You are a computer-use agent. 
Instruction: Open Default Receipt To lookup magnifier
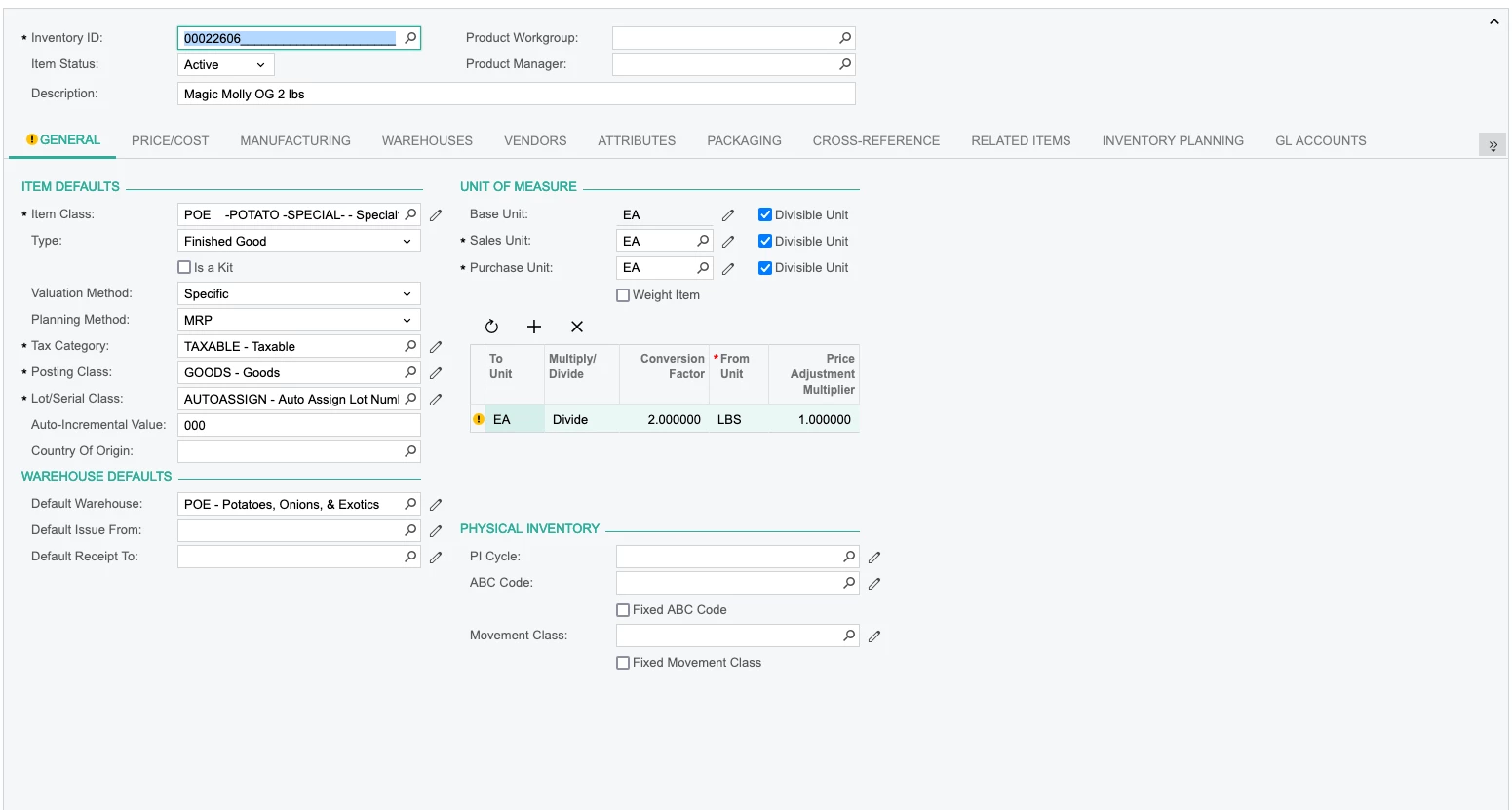pyautogui.click(x=410, y=557)
